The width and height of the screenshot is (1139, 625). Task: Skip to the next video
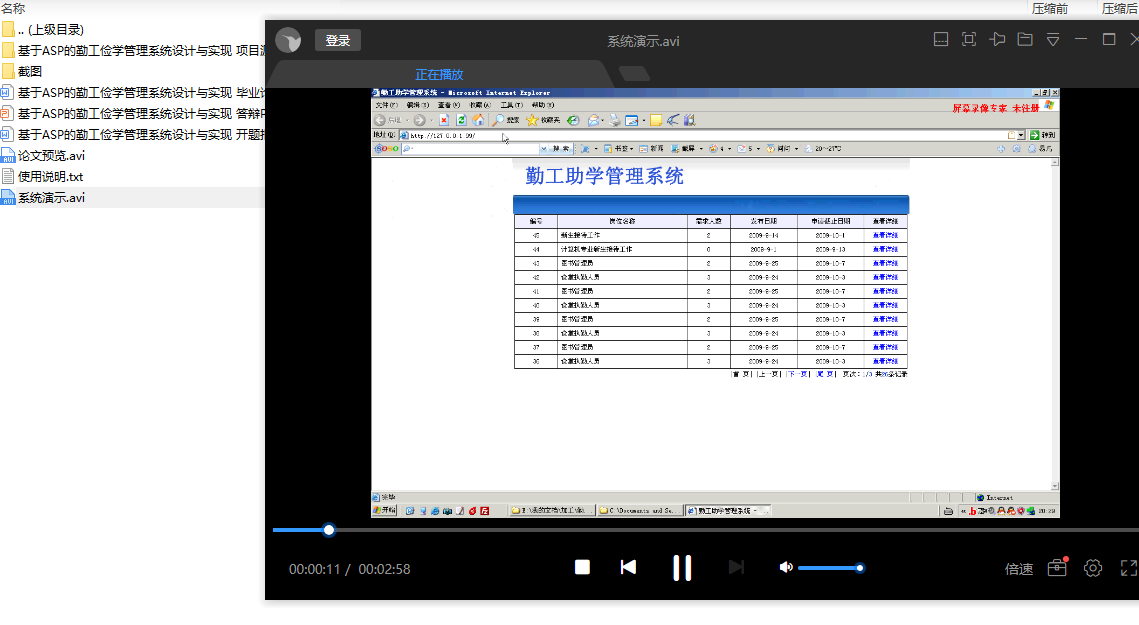click(x=736, y=567)
